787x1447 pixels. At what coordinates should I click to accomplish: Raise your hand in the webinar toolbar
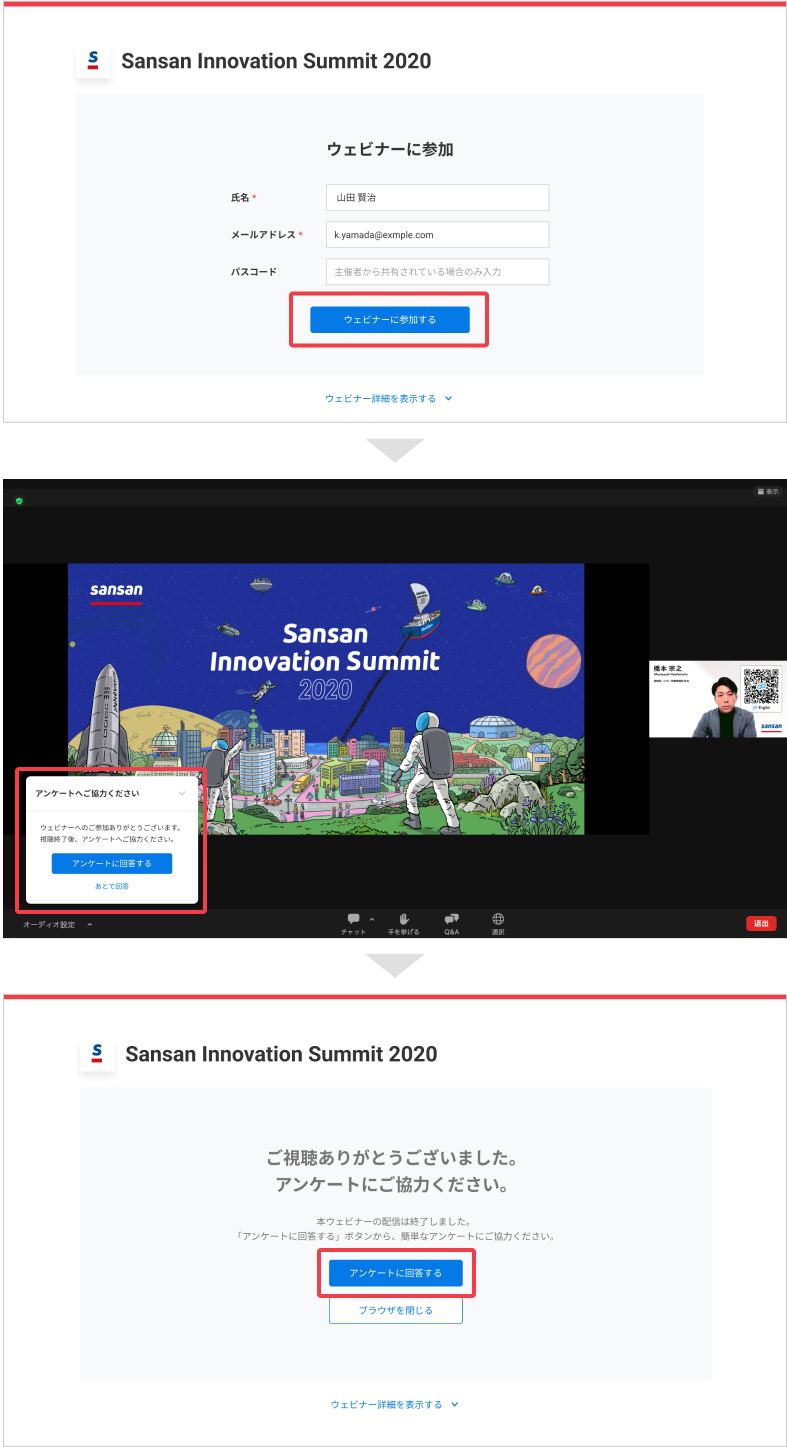[404, 923]
